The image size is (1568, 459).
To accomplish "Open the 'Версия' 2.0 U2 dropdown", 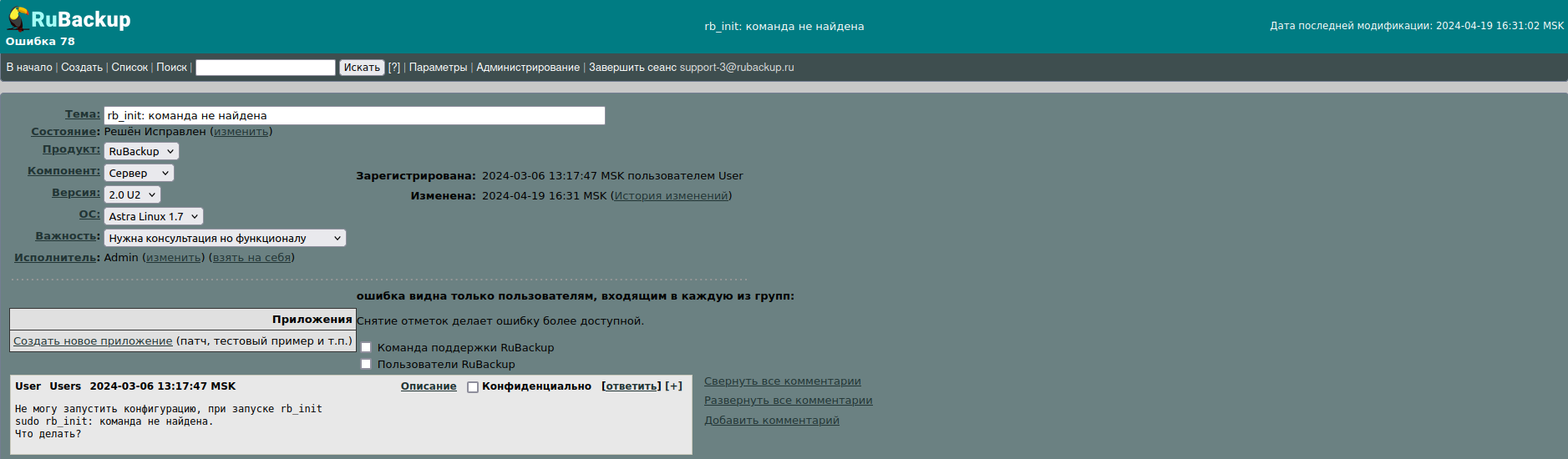I will [132, 194].
